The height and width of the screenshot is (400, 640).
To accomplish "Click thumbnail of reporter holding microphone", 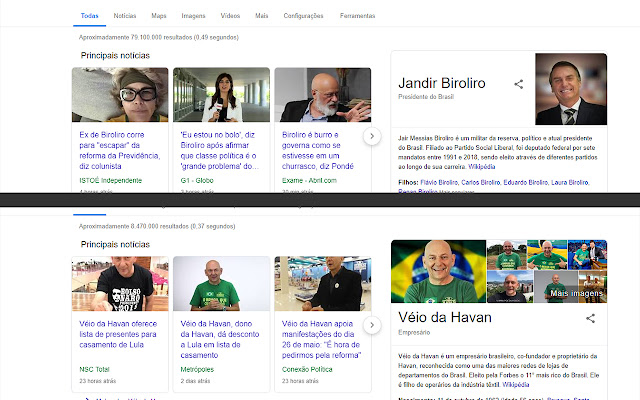I will coord(221,95).
